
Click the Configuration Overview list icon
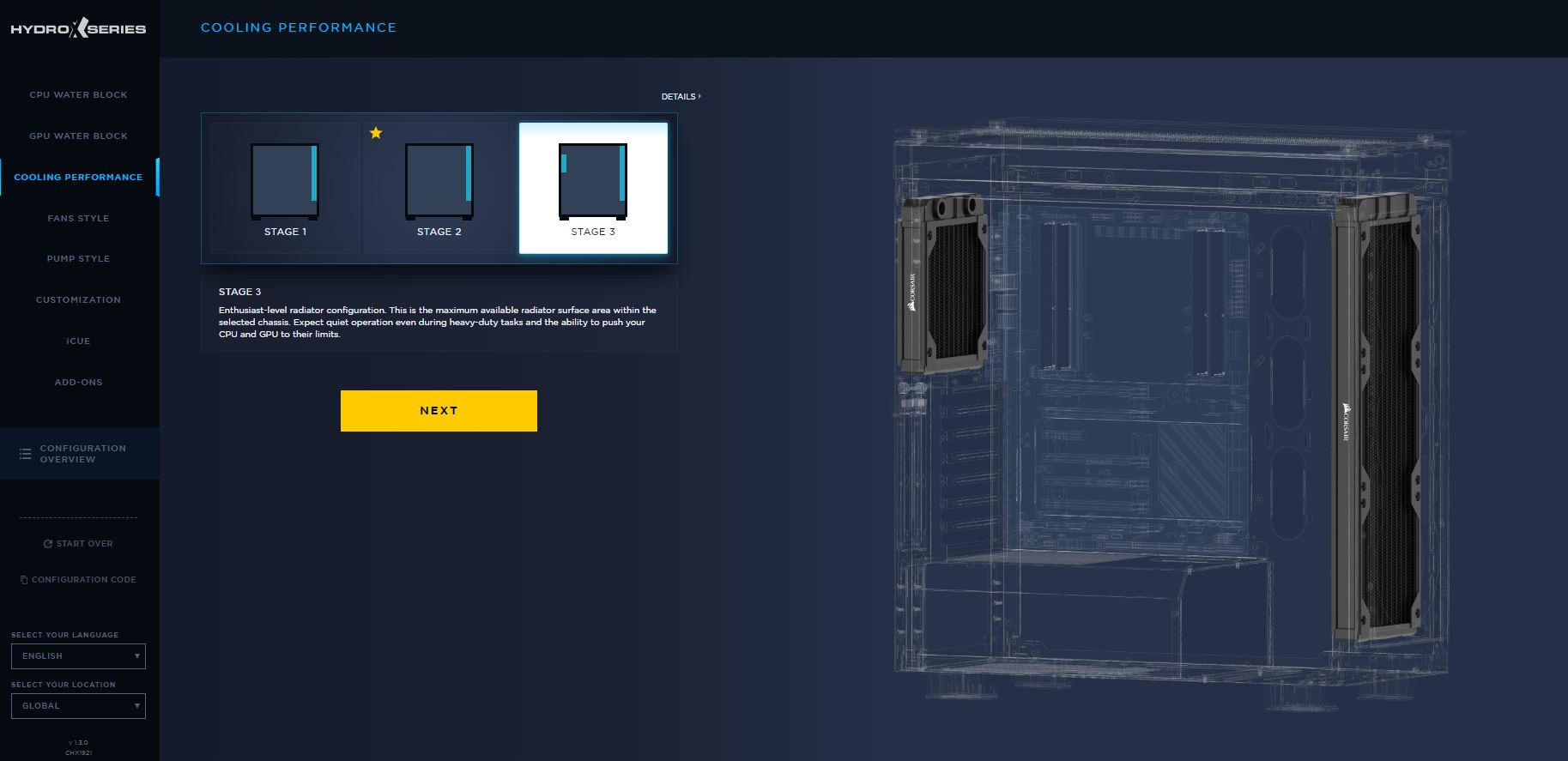(x=25, y=453)
